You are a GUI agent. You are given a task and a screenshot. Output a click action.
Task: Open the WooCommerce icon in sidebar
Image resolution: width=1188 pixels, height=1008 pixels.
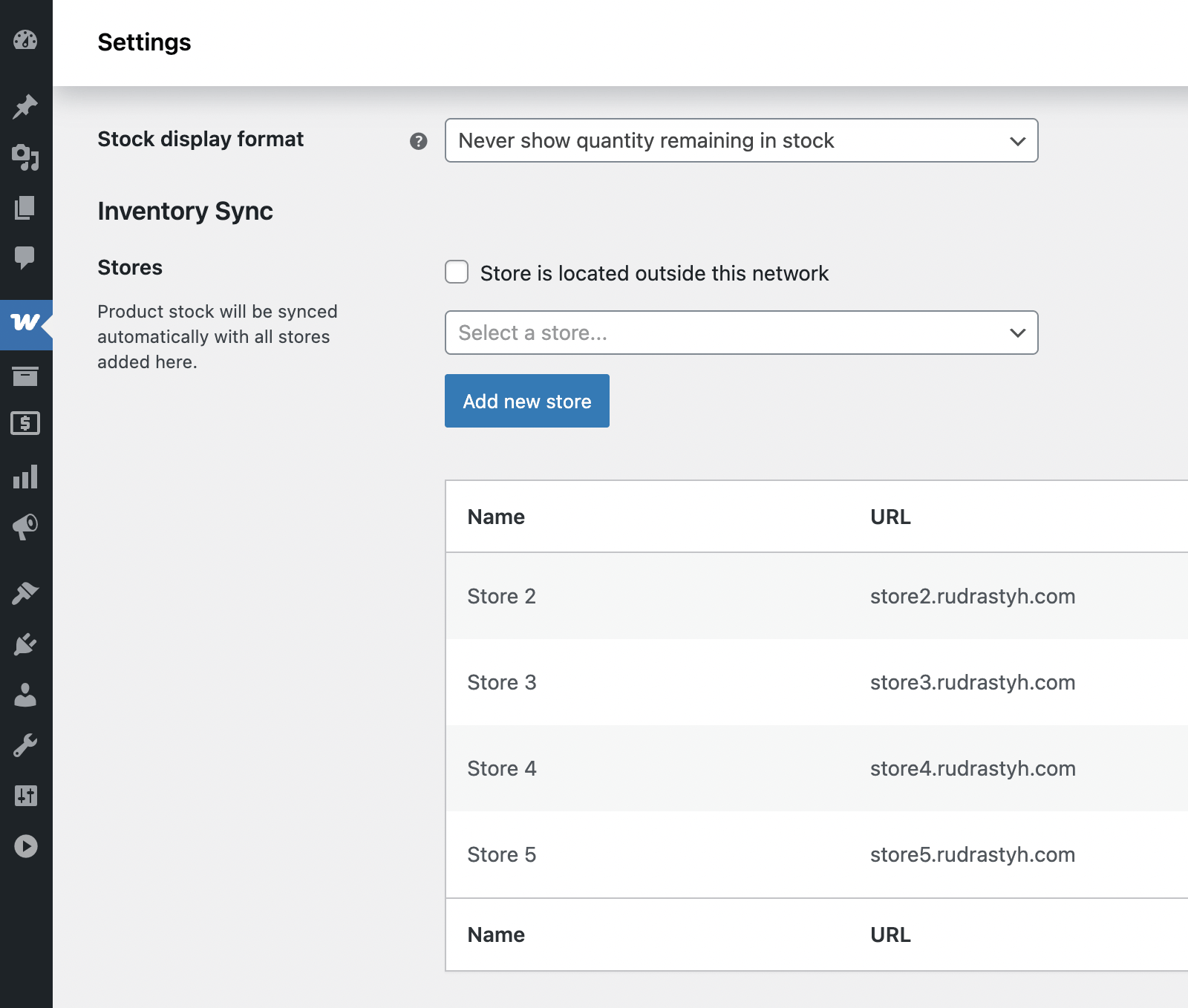click(25, 323)
